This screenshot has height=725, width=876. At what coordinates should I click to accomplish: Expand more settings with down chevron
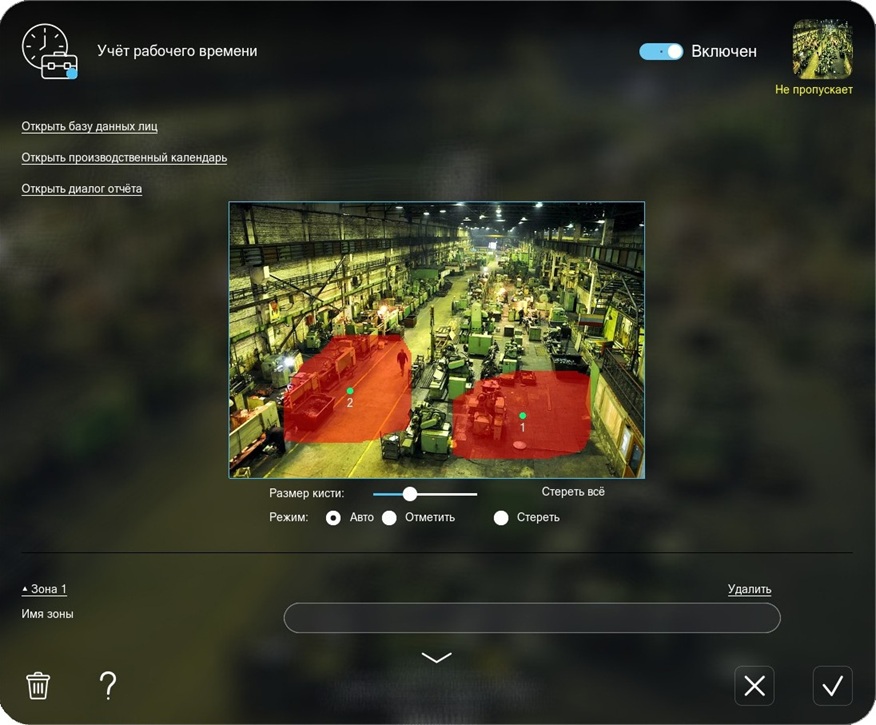coord(437,657)
